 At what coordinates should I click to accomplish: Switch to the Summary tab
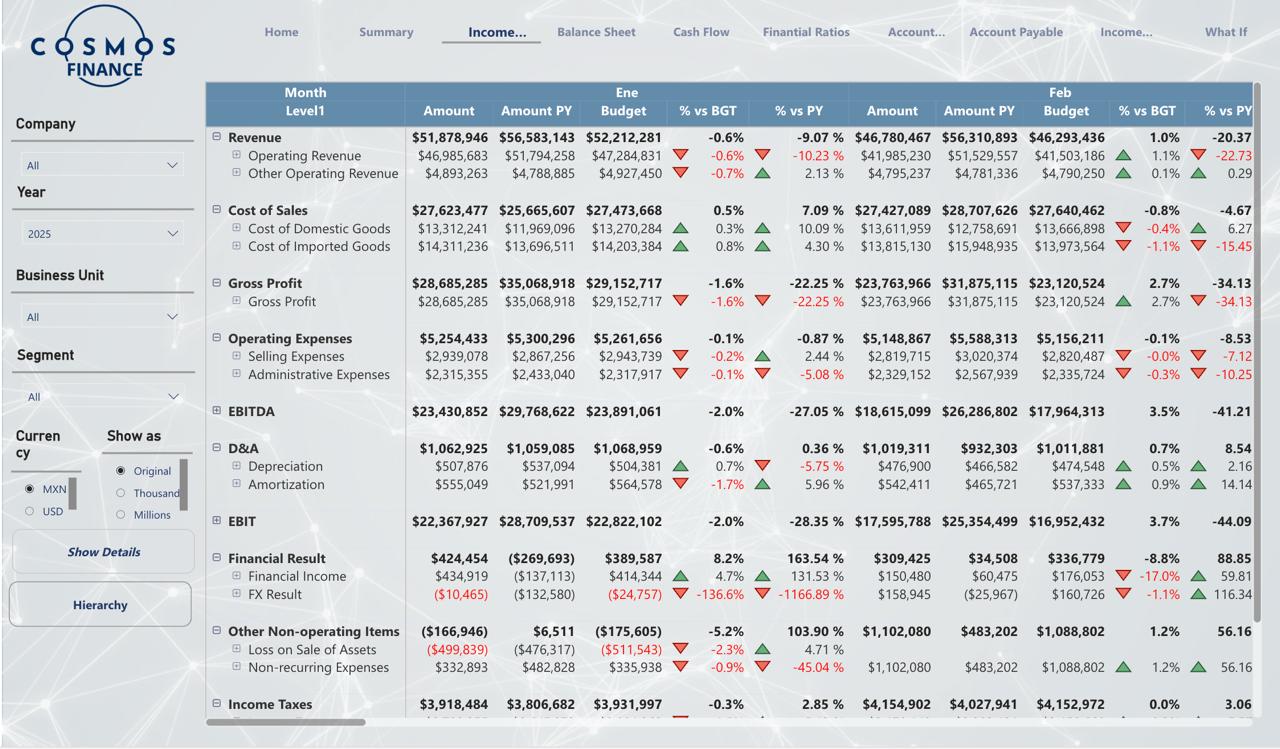tap(386, 32)
